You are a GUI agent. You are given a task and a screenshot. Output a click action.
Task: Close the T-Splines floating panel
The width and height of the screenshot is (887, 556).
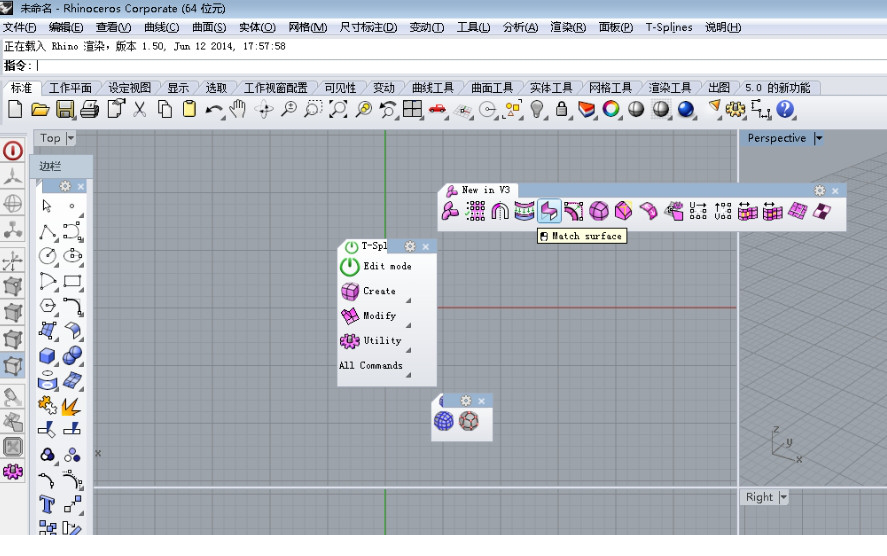point(425,247)
